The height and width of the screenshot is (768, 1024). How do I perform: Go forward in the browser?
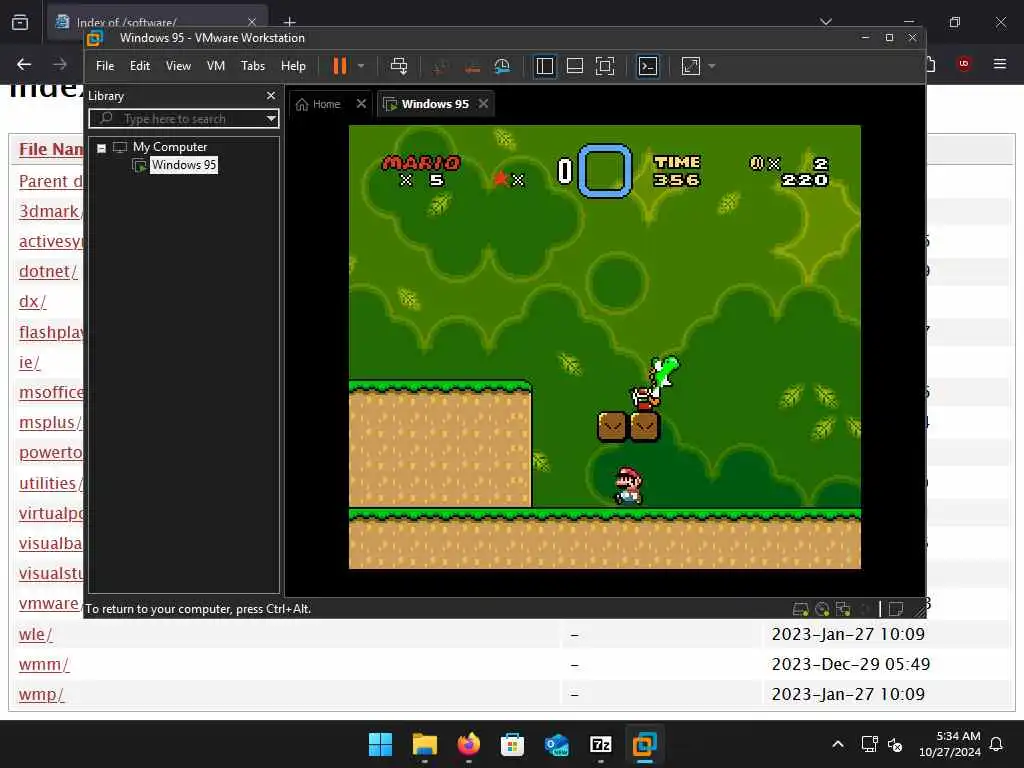tap(60, 64)
